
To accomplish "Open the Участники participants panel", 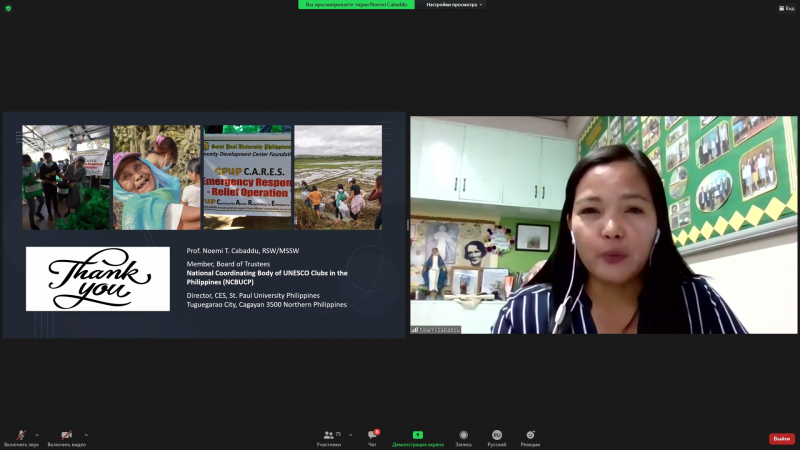I will coord(329,437).
